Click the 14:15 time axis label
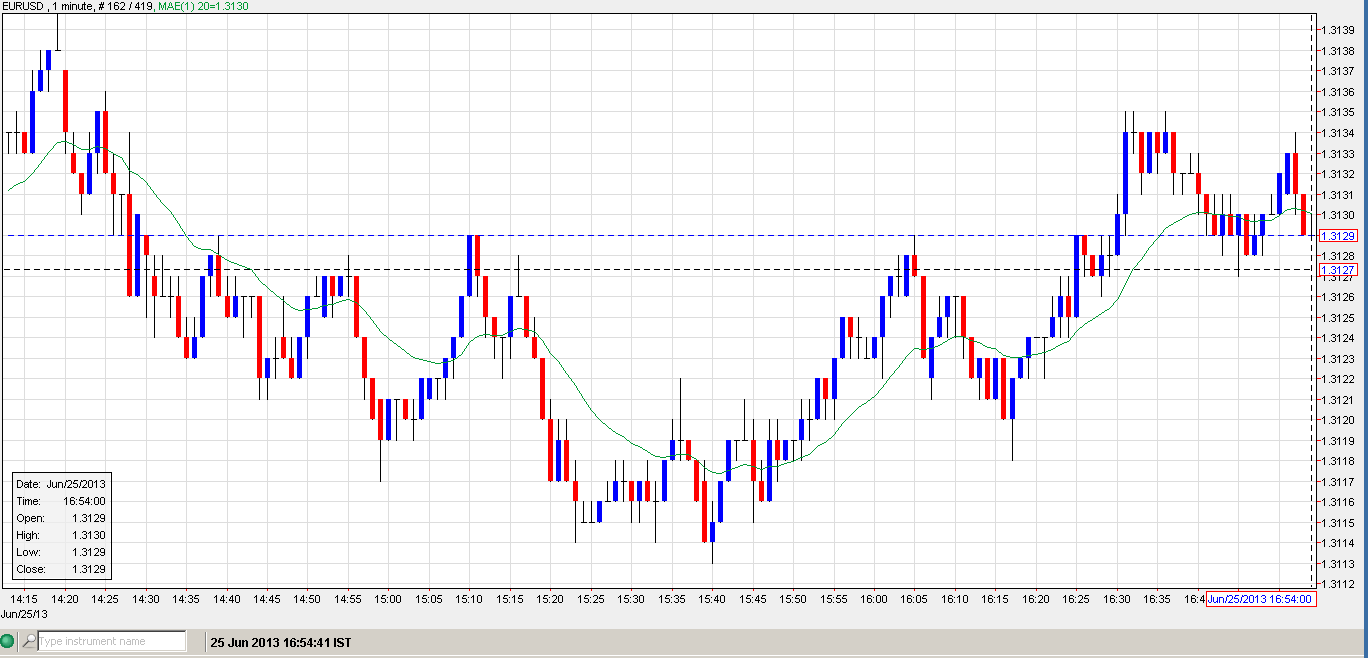Viewport: 1370px width, 659px height. [x=24, y=599]
